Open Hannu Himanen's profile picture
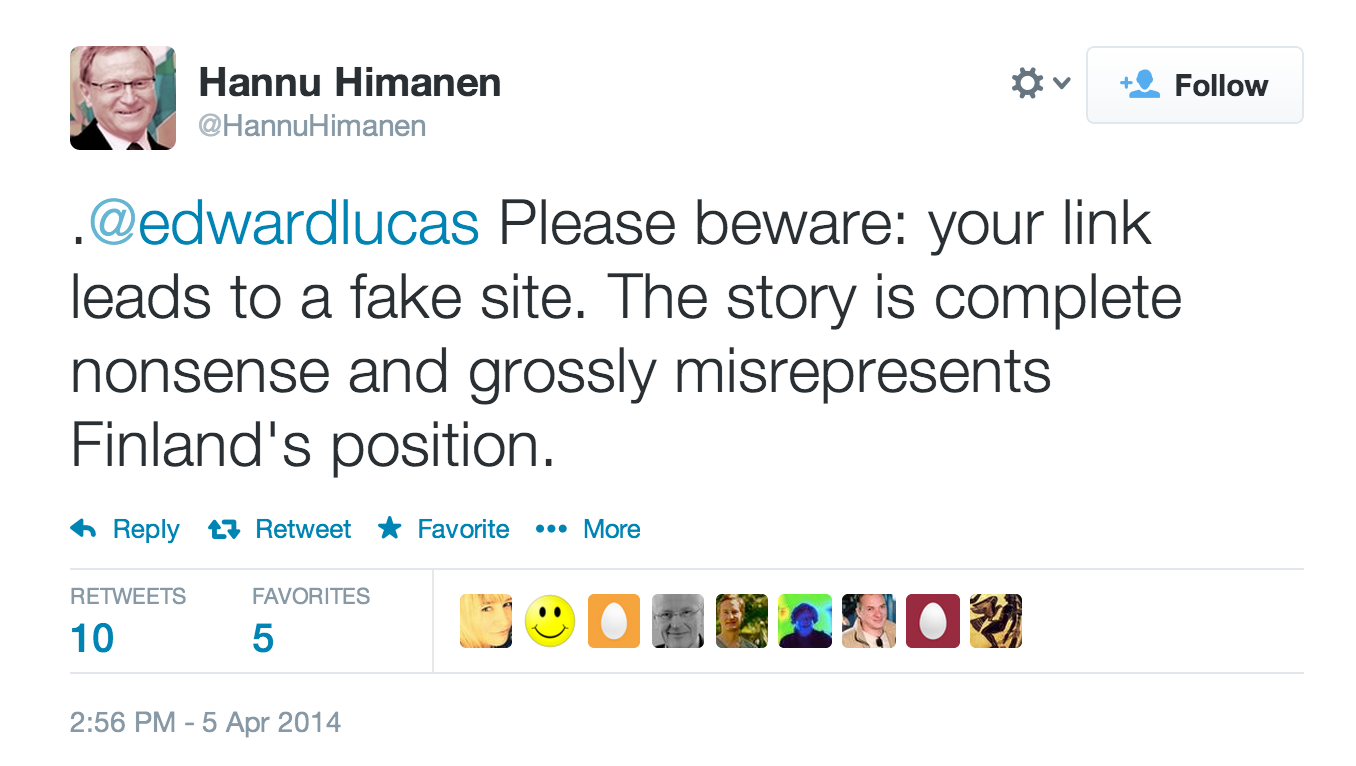The height and width of the screenshot is (766, 1356). coord(123,98)
